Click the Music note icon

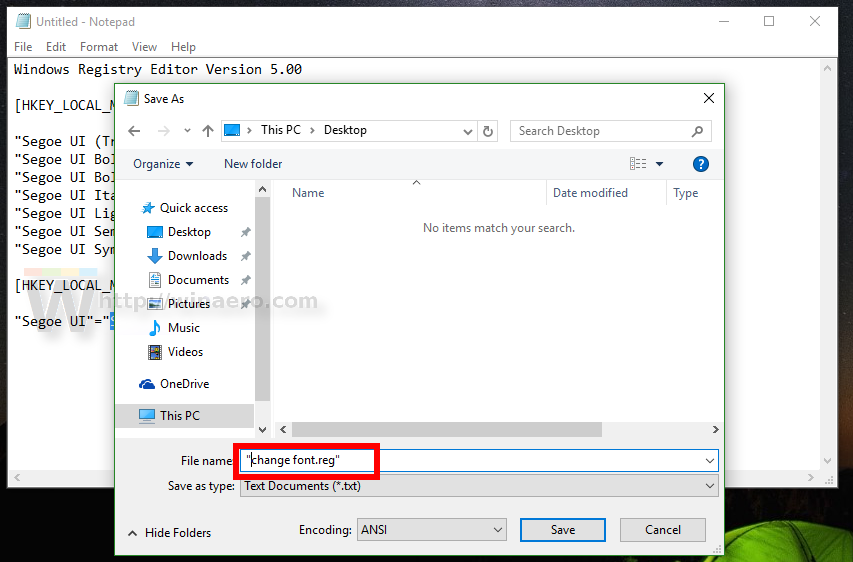tap(154, 328)
